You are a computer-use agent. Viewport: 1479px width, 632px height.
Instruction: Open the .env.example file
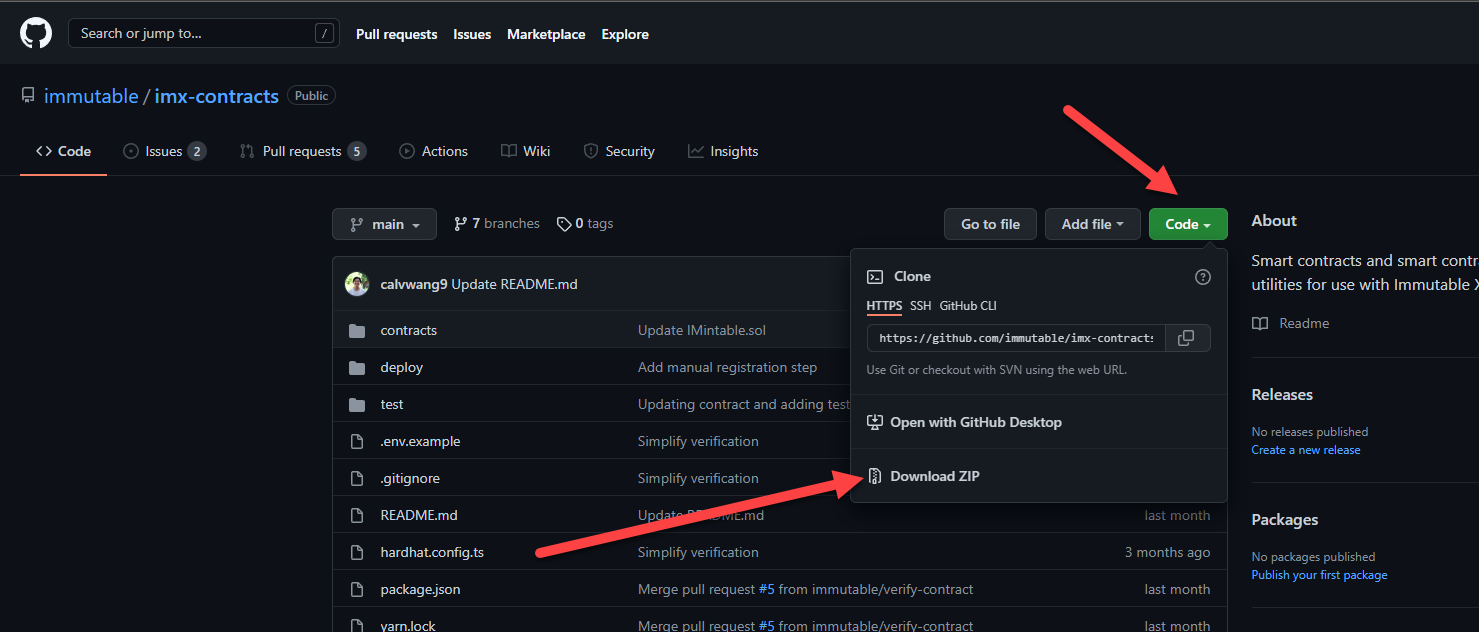point(420,441)
